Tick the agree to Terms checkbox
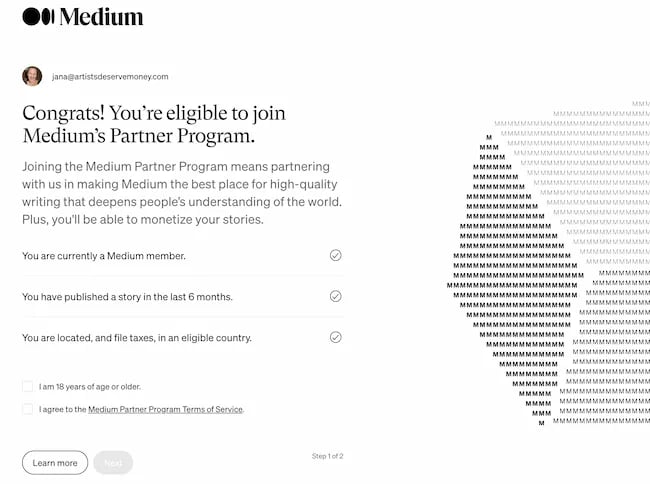This screenshot has width=650, height=484. pyautogui.click(x=28, y=409)
